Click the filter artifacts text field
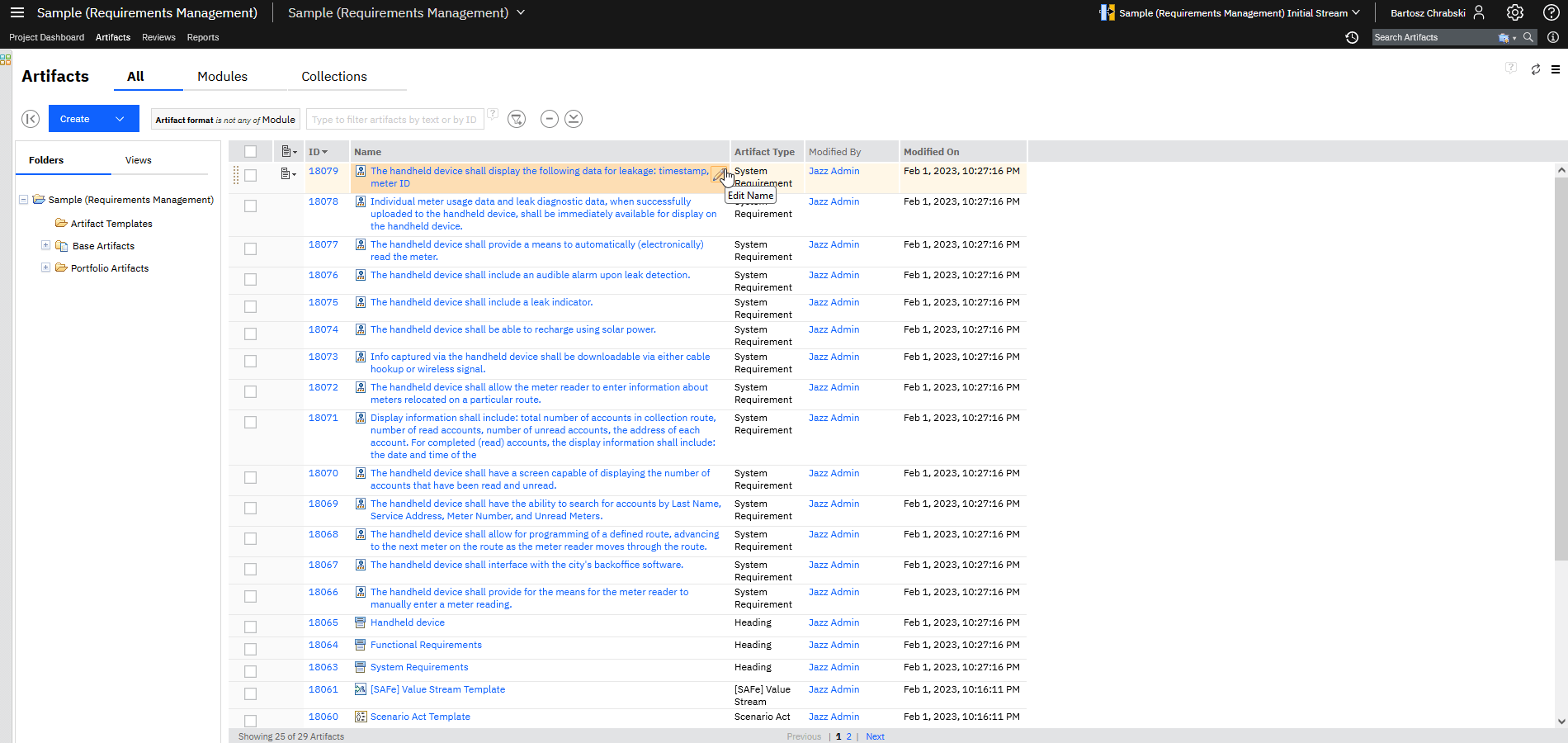This screenshot has height=743, width=1568. tap(394, 120)
